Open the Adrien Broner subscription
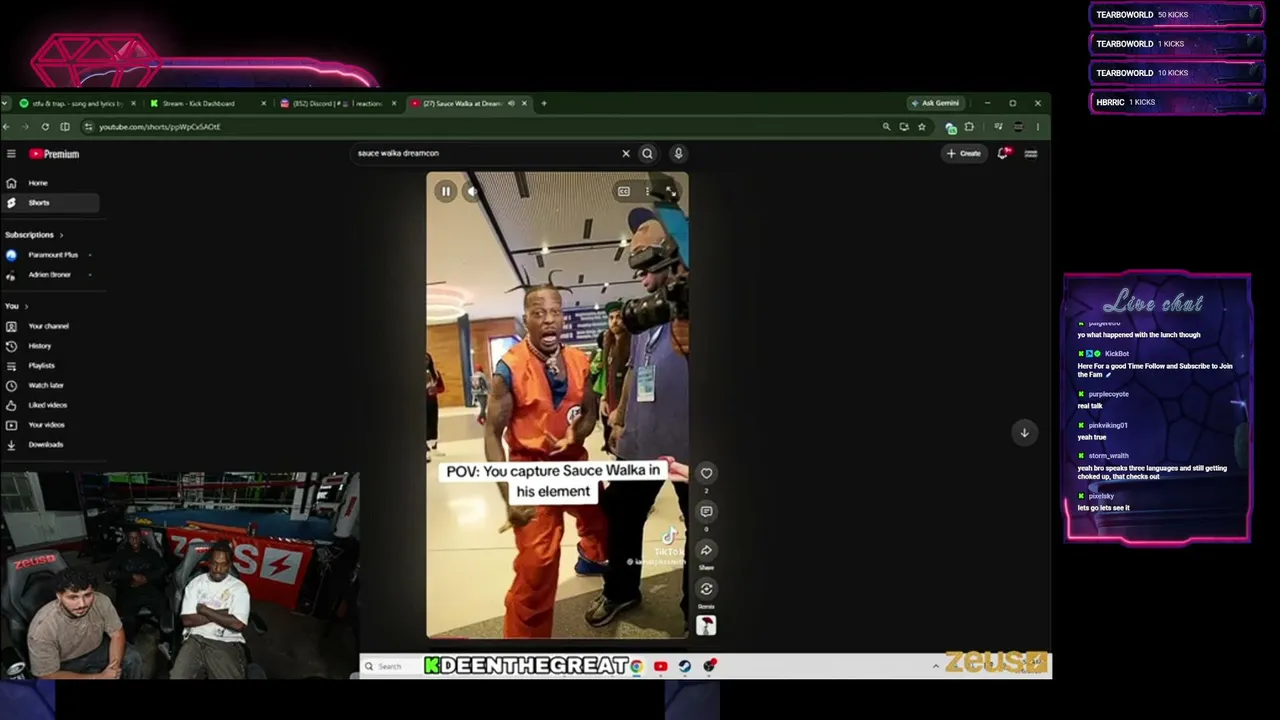The width and height of the screenshot is (1280, 720). click(50, 275)
